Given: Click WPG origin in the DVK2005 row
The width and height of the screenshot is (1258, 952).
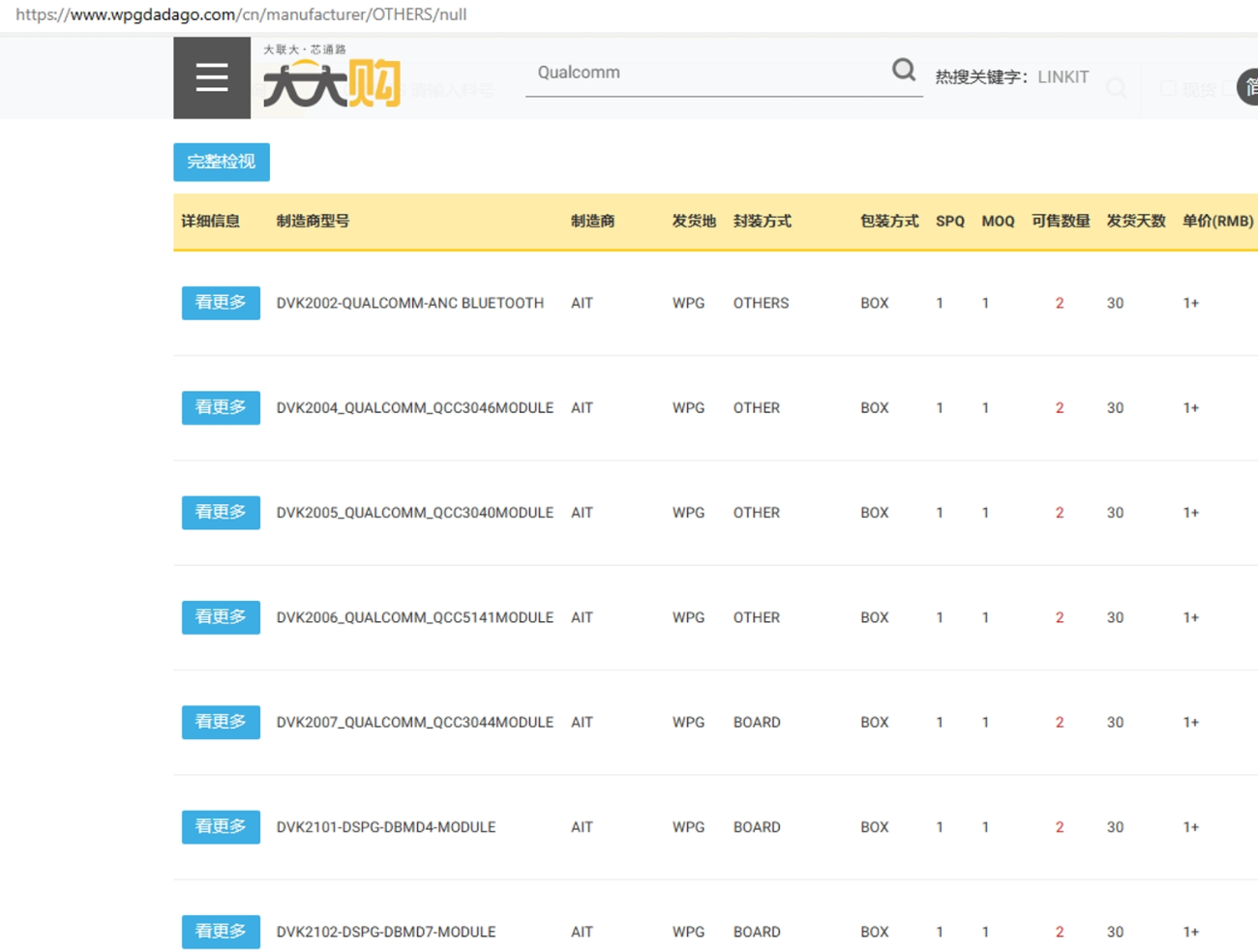Looking at the screenshot, I should (x=688, y=513).
